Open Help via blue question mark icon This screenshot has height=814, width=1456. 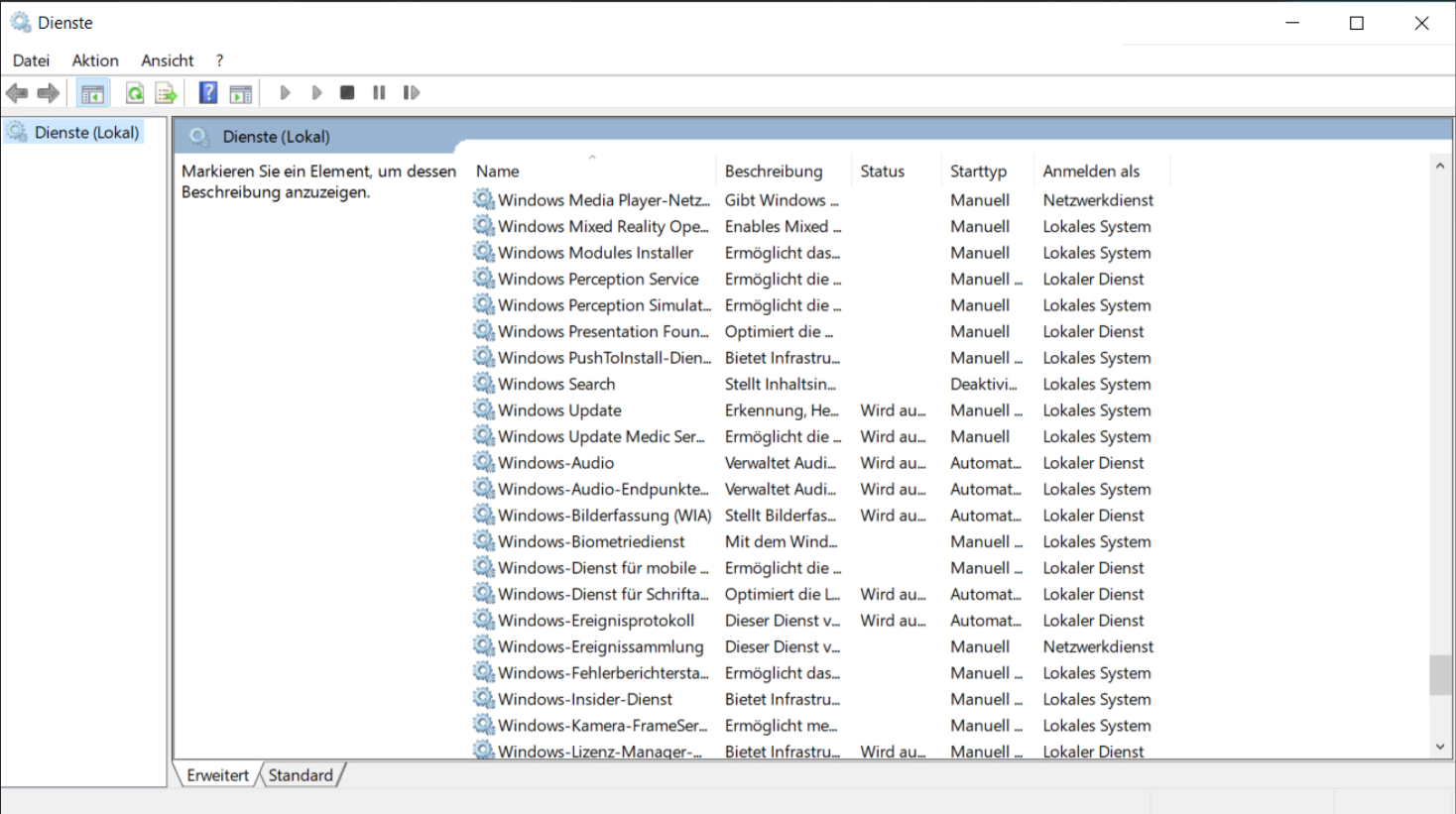pos(208,93)
